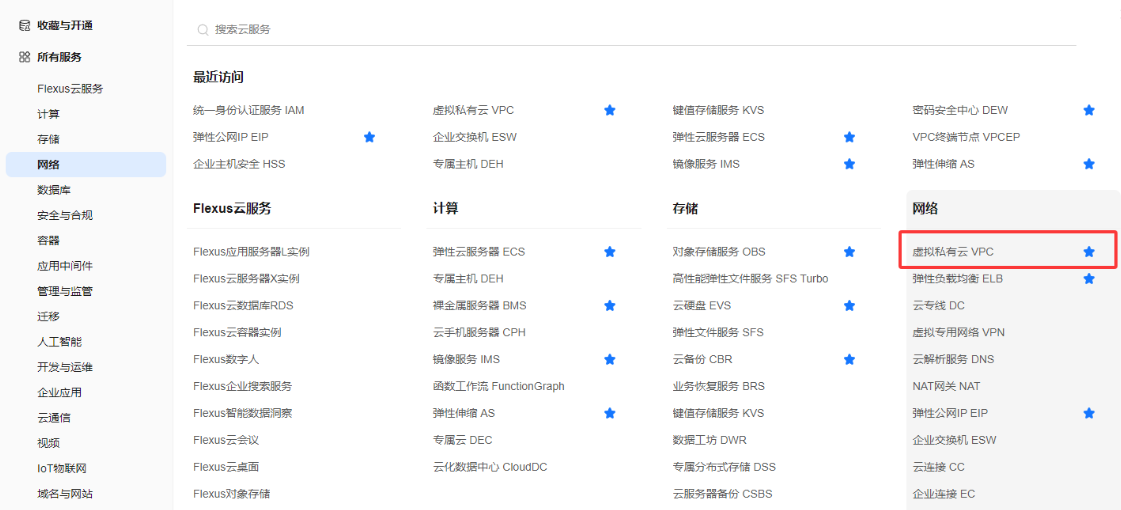Unstar 密码安全中心 DEW favorite star
1121x510 pixels.
pos(1089,110)
